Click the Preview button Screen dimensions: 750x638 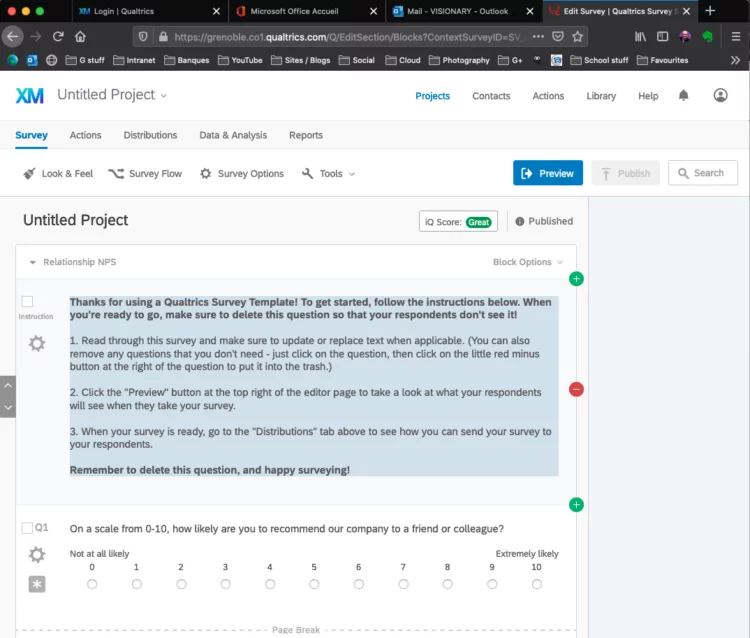coord(548,173)
